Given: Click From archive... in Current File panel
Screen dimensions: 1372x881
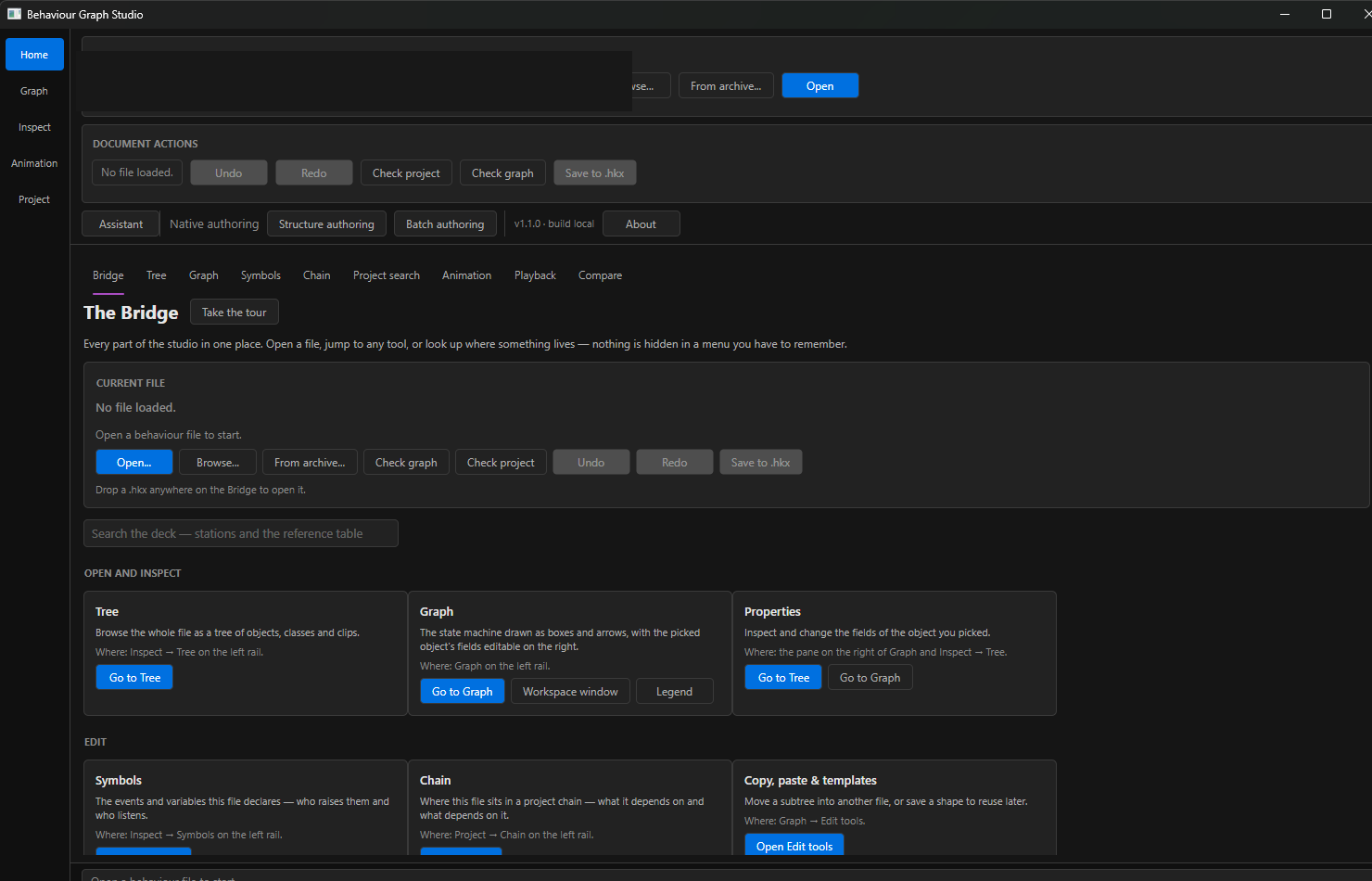Looking at the screenshot, I should (x=310, y=463).
